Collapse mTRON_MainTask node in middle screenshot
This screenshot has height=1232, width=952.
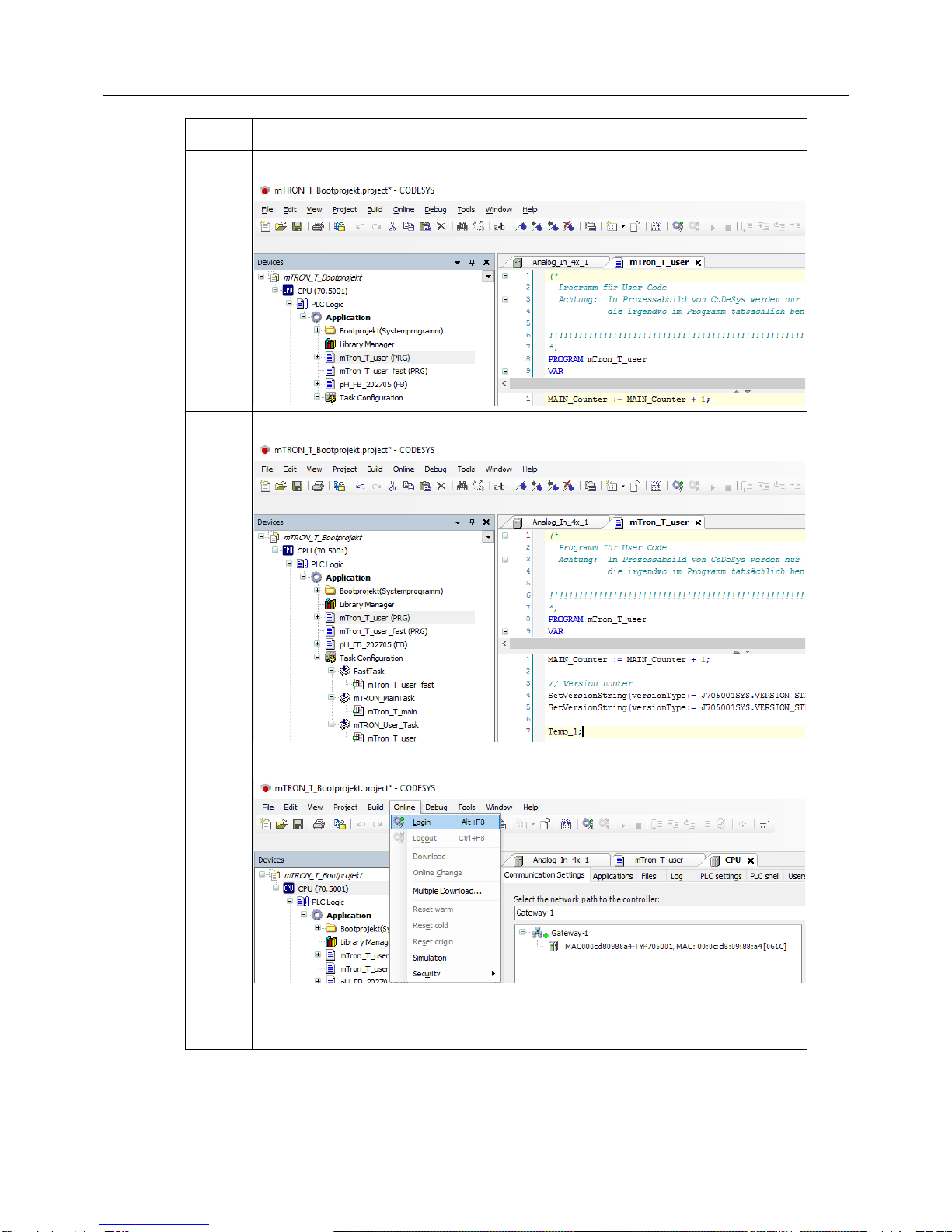[331, 697]
